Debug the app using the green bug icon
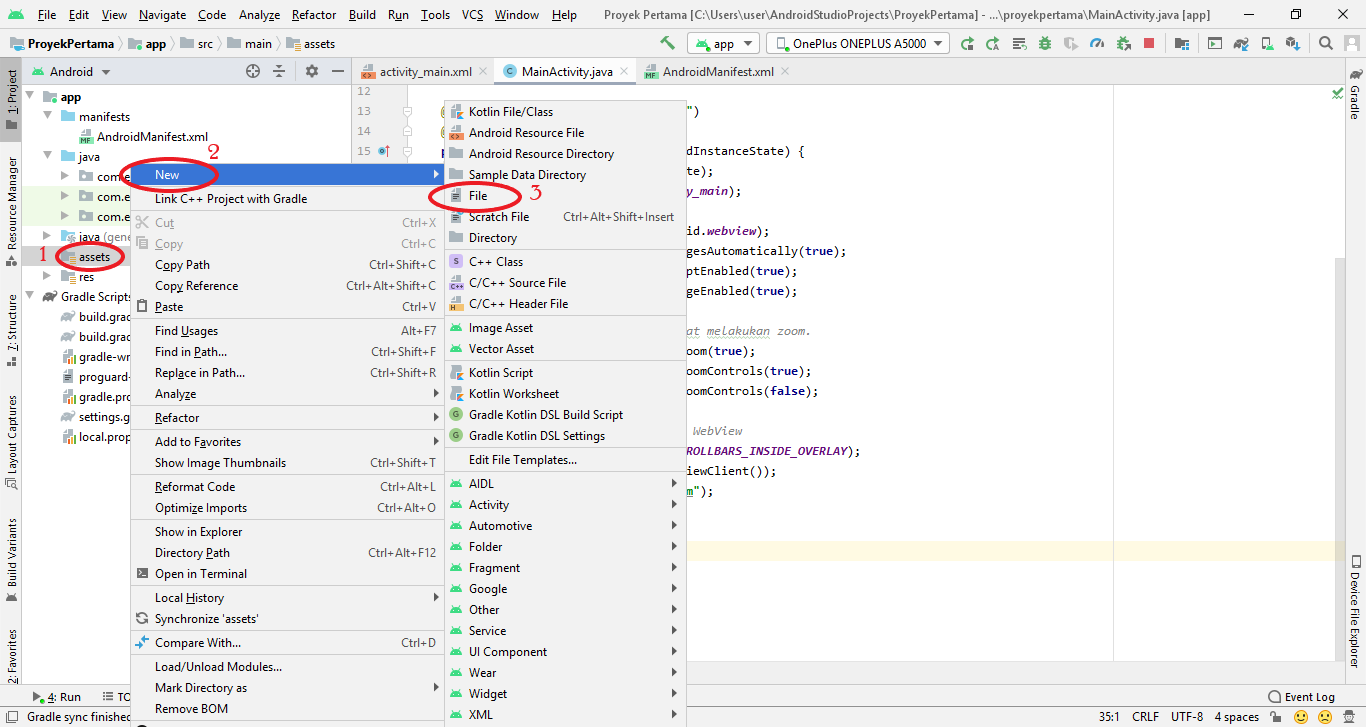This screenshot has width=1366, height=727. tap(1045, 42)
